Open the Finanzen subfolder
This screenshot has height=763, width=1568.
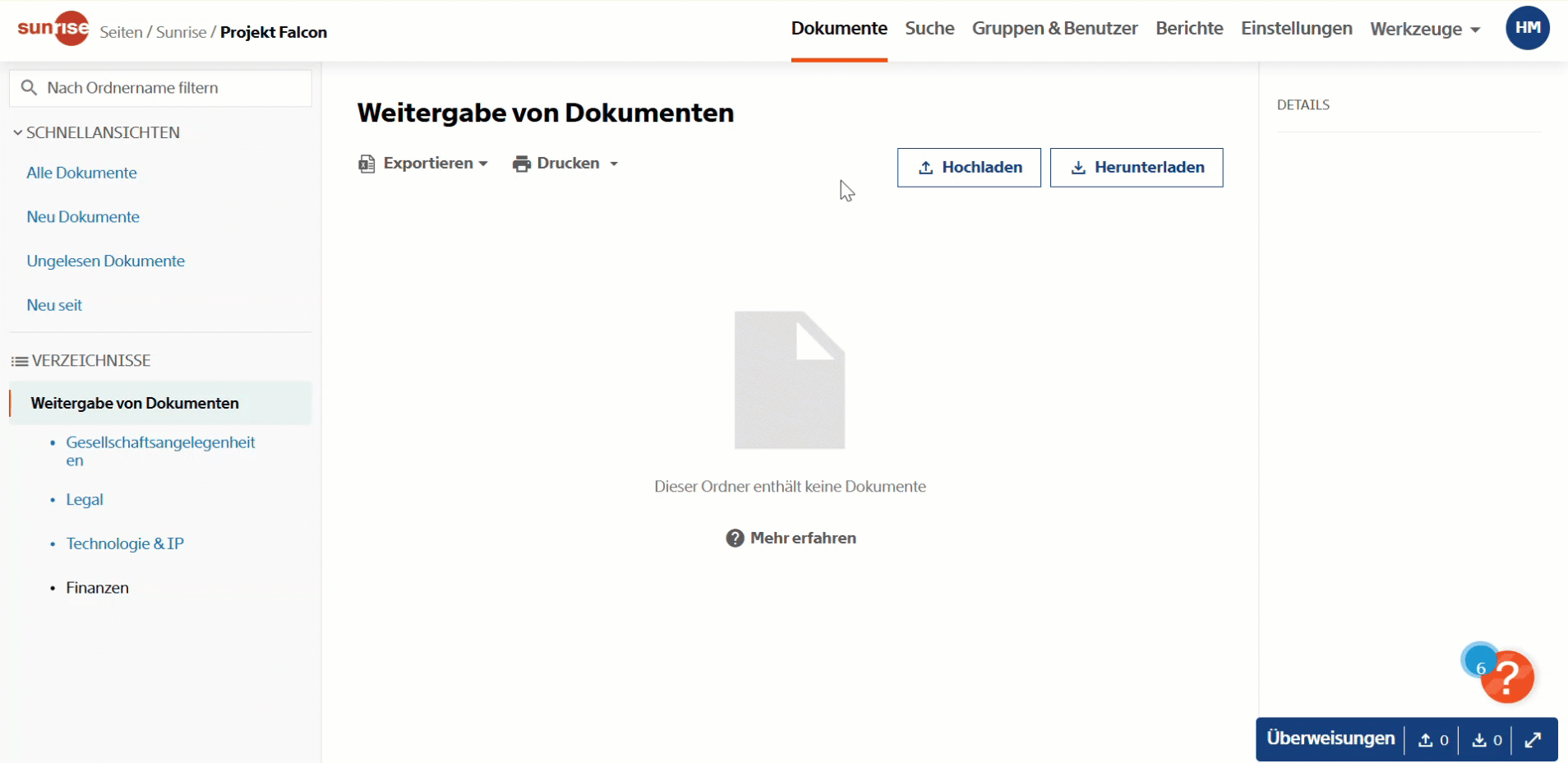(97, 588)
